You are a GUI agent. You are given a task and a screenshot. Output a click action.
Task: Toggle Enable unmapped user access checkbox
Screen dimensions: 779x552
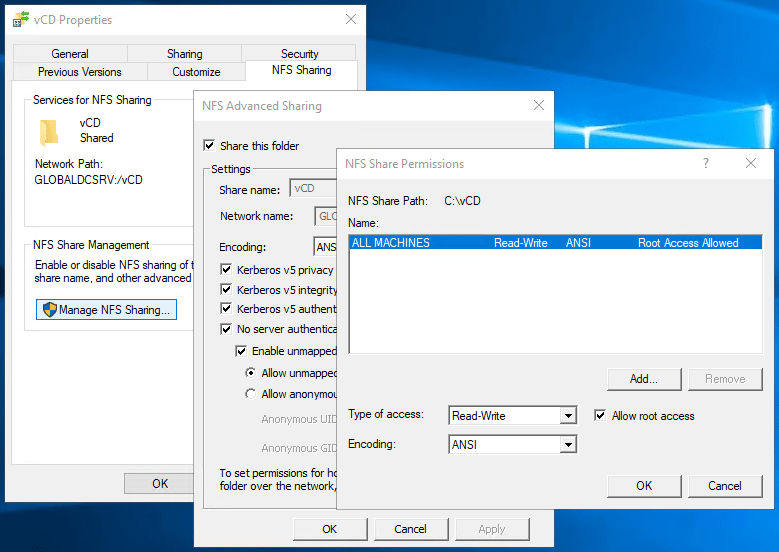coord(241,351)
